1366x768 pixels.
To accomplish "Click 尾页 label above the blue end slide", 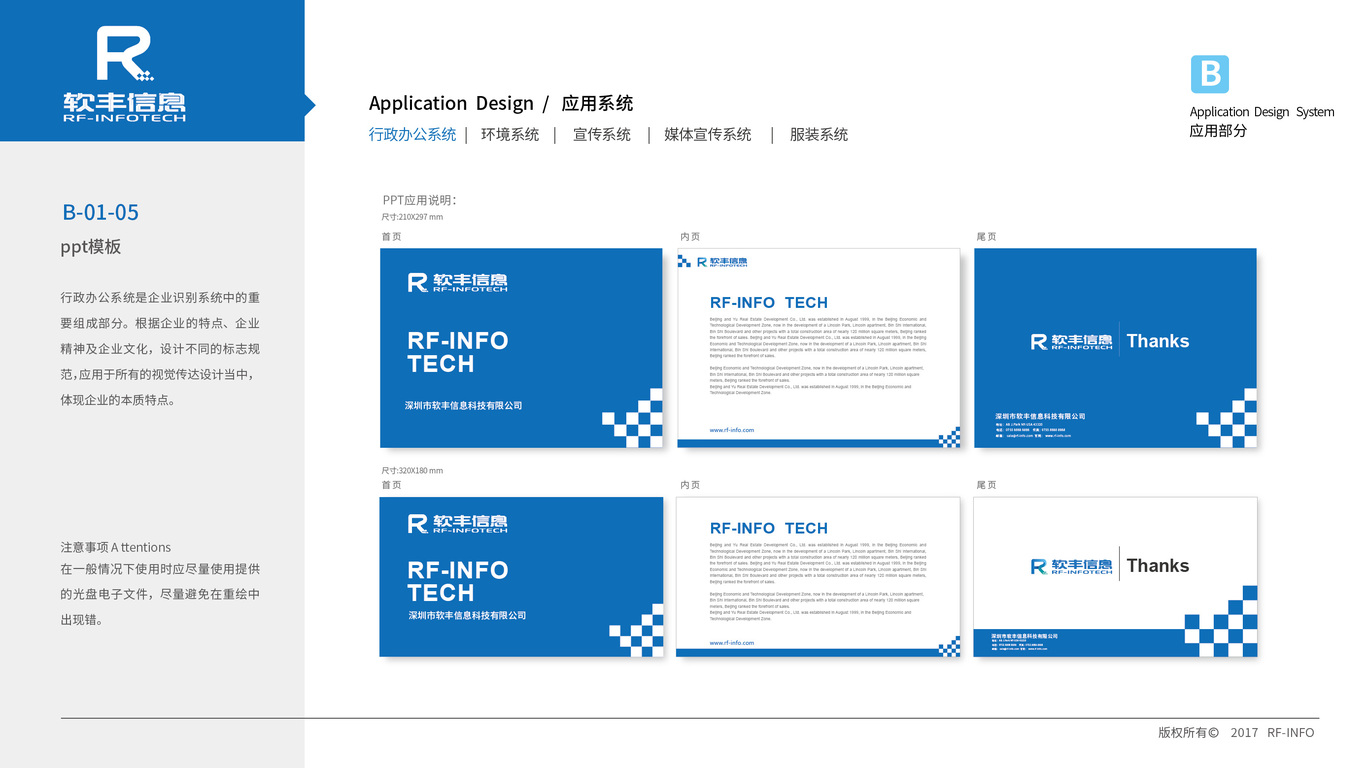I will point(986,237).
